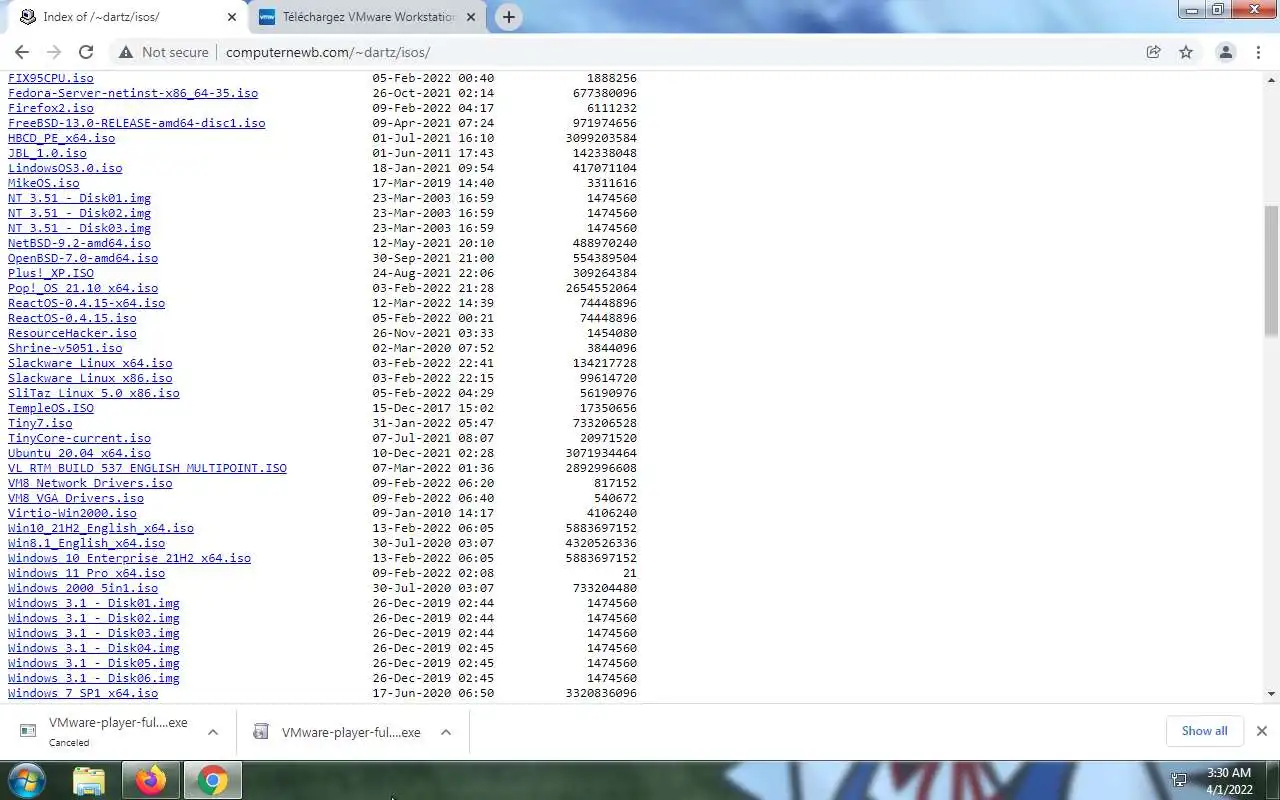
Task: Open Win8.1_English_x64.iso link
Action: 86,543
